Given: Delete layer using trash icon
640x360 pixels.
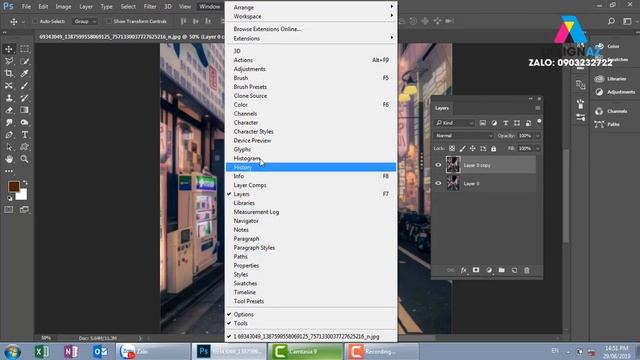Looking at the screenshot, I should click(527, 270).
